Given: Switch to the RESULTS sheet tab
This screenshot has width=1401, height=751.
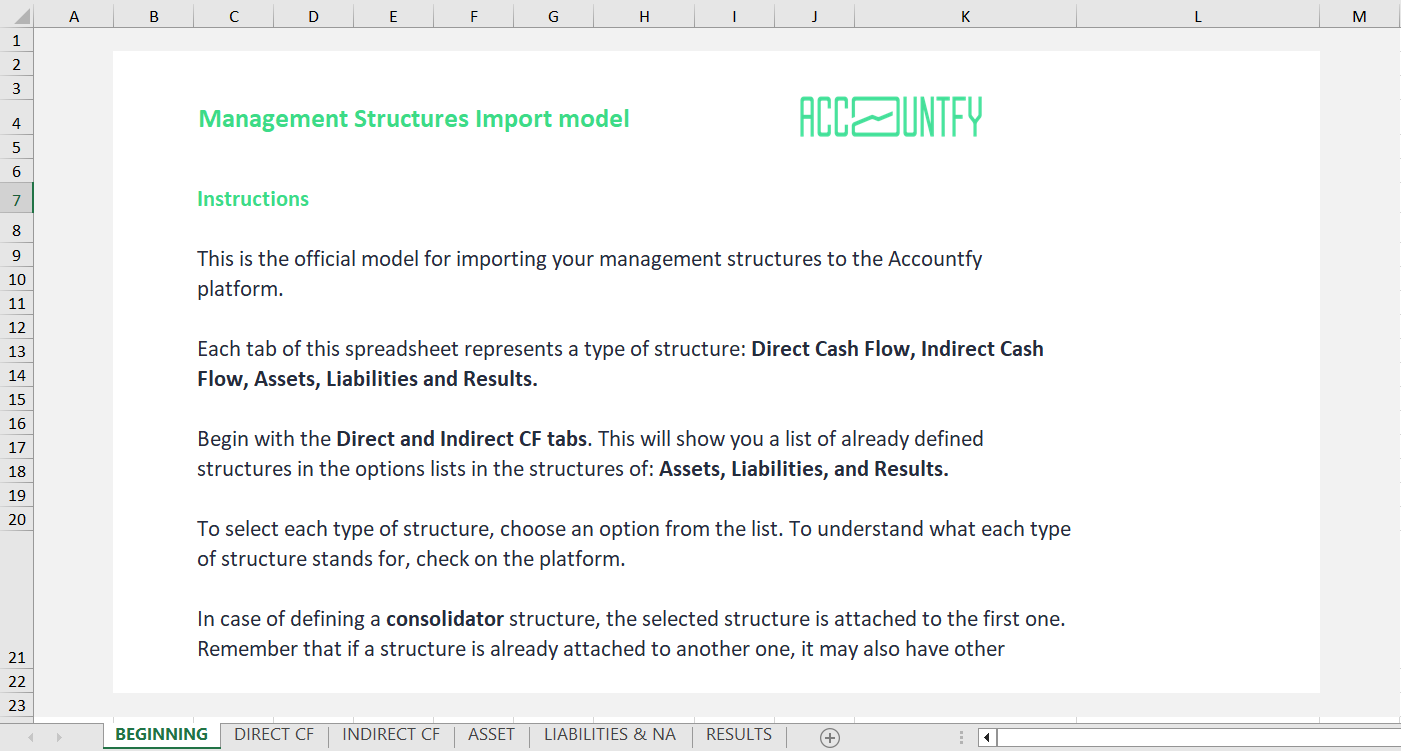Looking at the screenshot, I should pos(739,735).
